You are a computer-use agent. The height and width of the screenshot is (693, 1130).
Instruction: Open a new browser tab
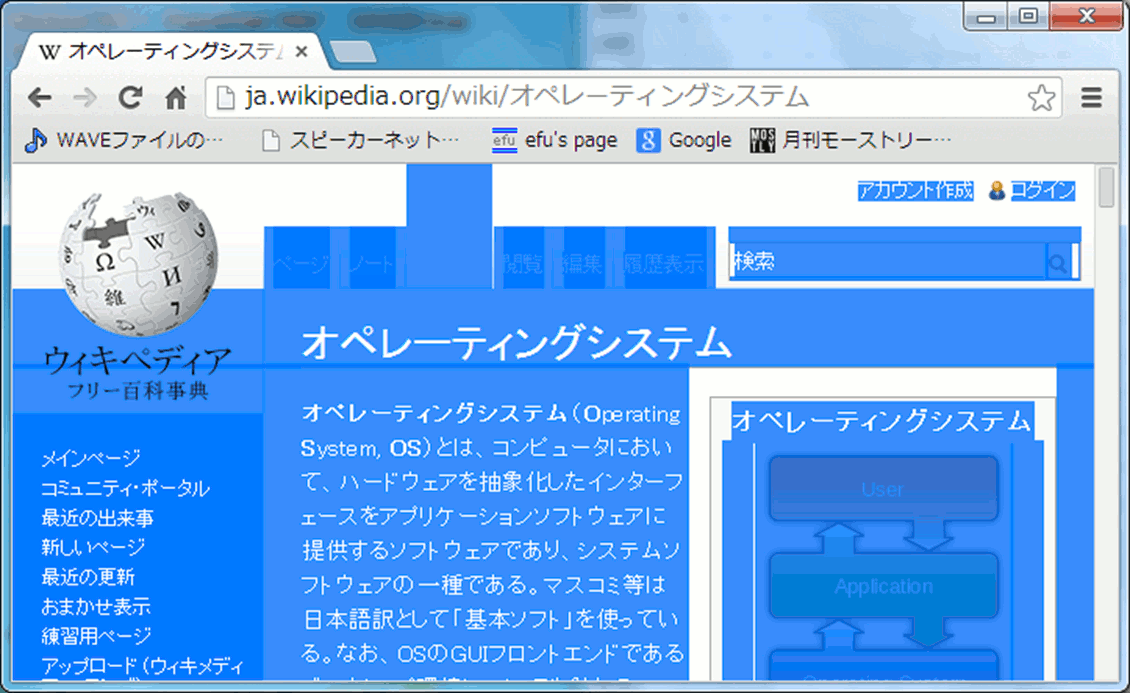[351, 52]
